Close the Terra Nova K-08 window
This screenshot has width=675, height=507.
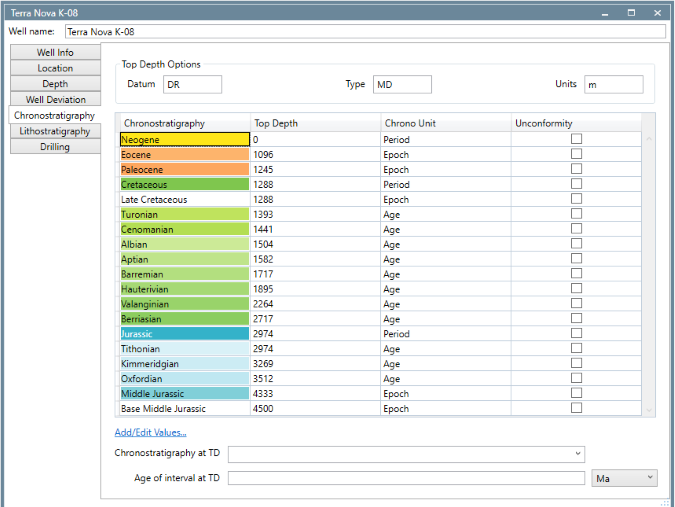click(x=657, y=13)
